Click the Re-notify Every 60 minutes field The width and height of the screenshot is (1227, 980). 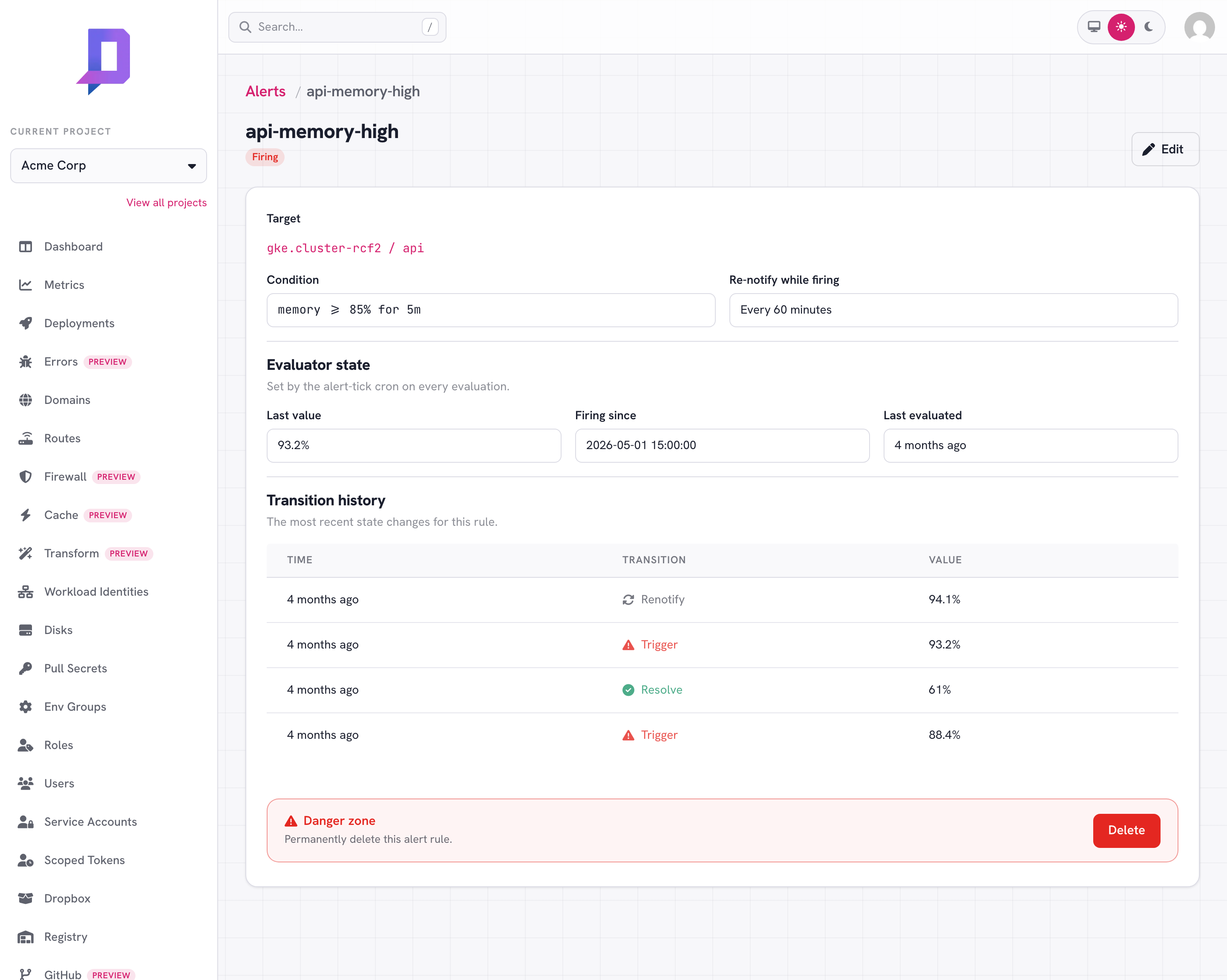pos(953,310)
